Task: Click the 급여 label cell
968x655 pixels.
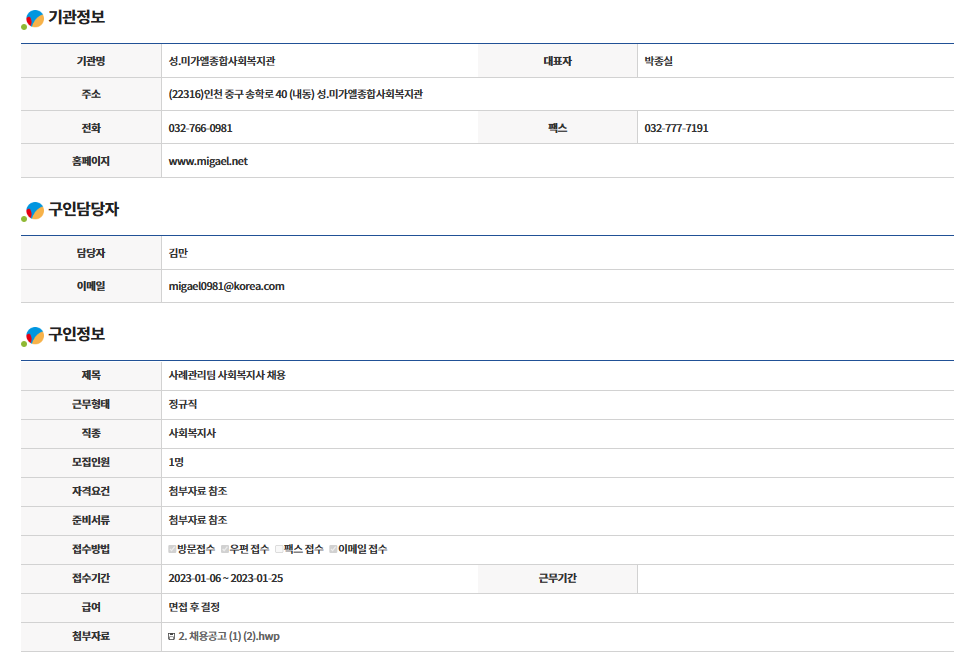Action: [x=91, y=607]
